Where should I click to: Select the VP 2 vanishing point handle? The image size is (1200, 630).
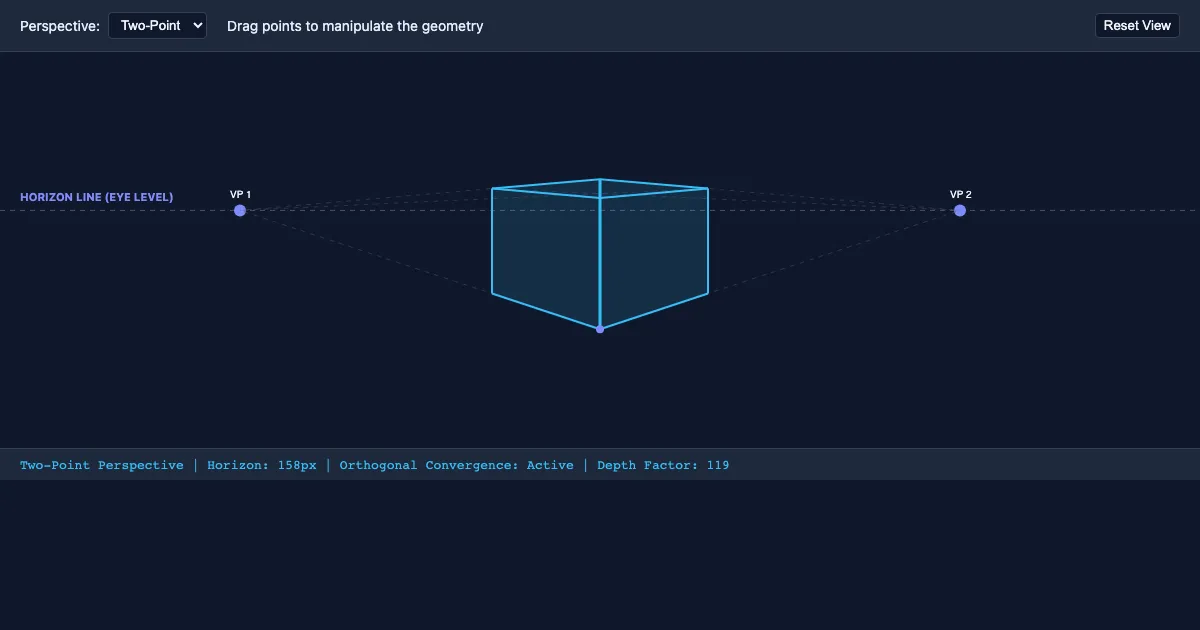coord(960,210)
